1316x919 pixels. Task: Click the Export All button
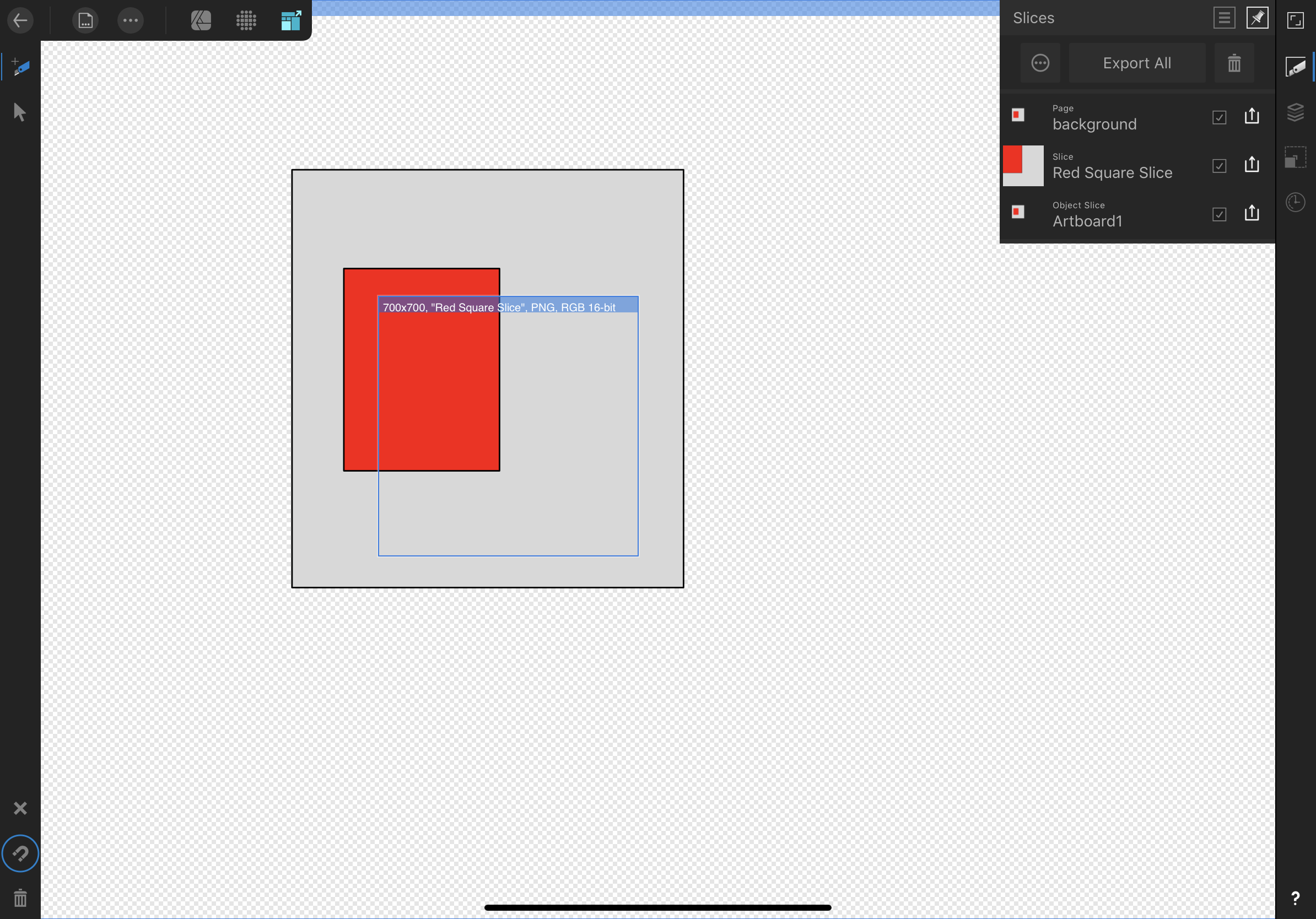pyautogui.click(x=1136, y=63)
